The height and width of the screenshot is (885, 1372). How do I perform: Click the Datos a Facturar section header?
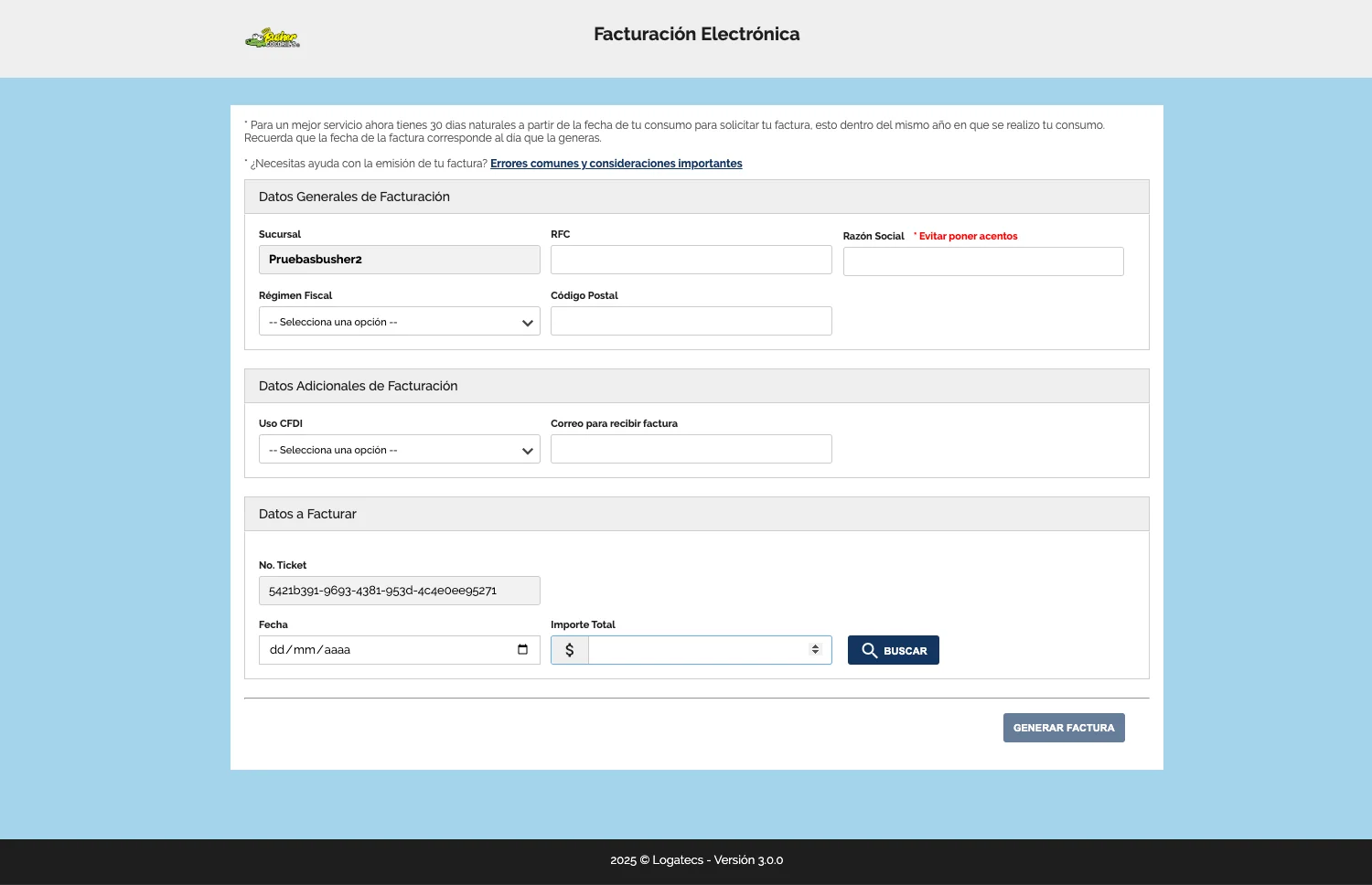[307, 514]
